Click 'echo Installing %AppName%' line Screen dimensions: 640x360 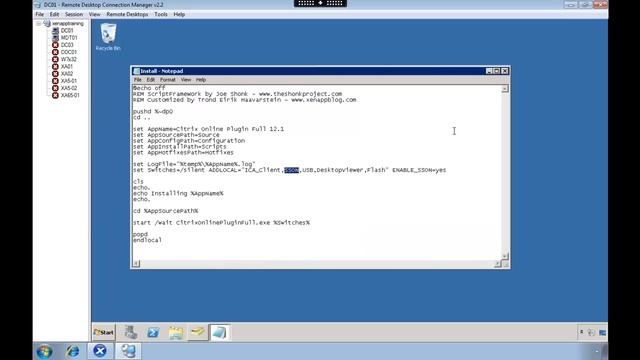click(x=178, y=193)
